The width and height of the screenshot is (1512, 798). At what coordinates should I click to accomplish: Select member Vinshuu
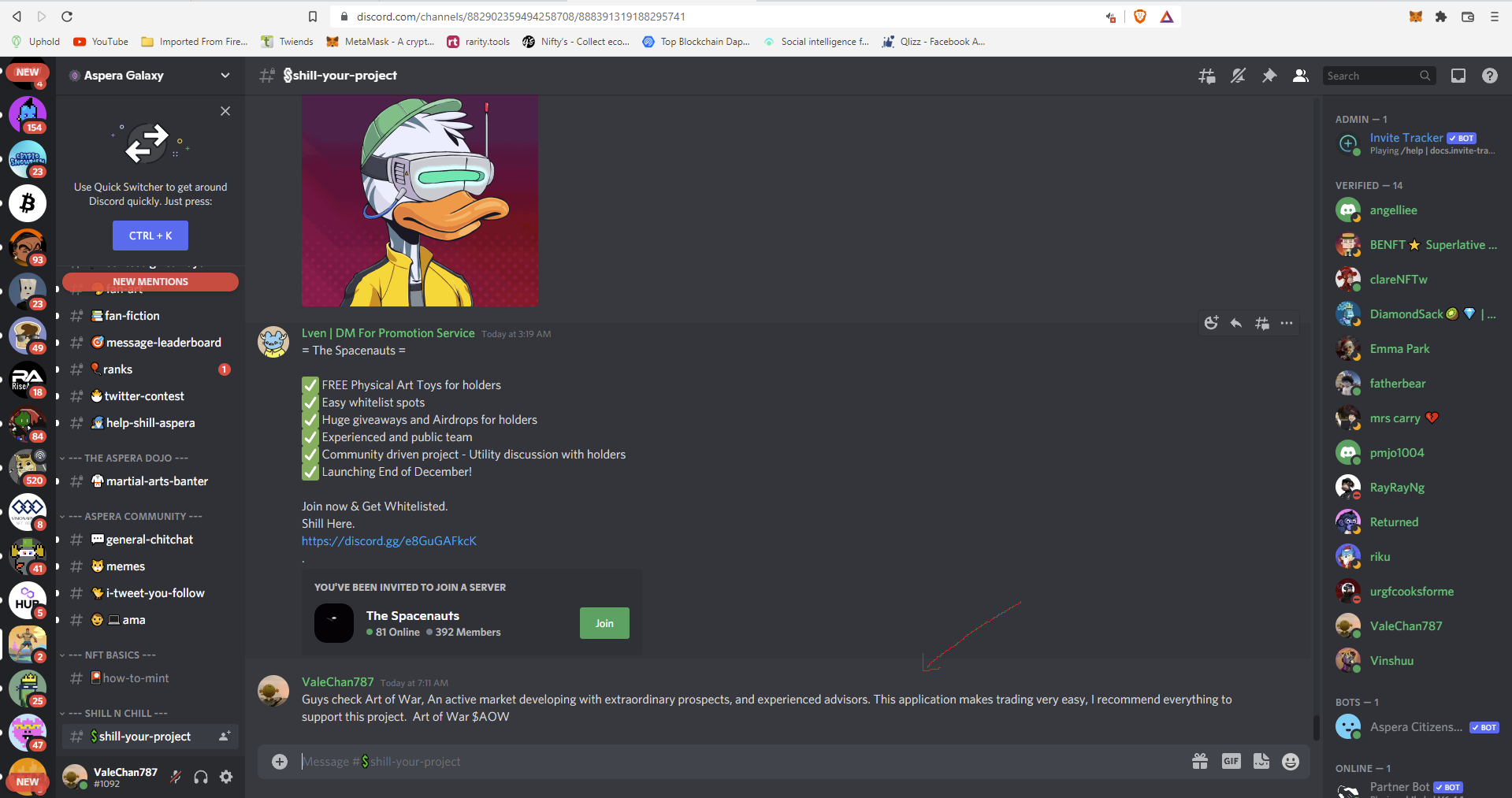1417,661
